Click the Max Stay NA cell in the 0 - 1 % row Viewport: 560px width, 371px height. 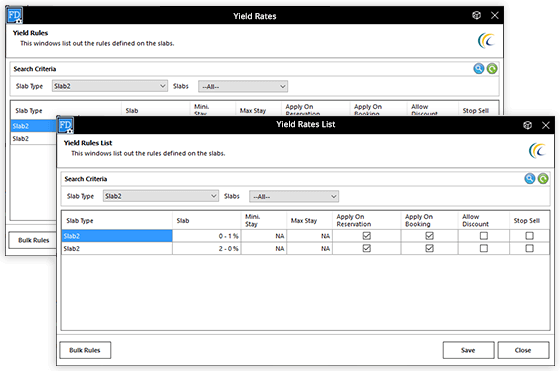[x=309, y=236]
